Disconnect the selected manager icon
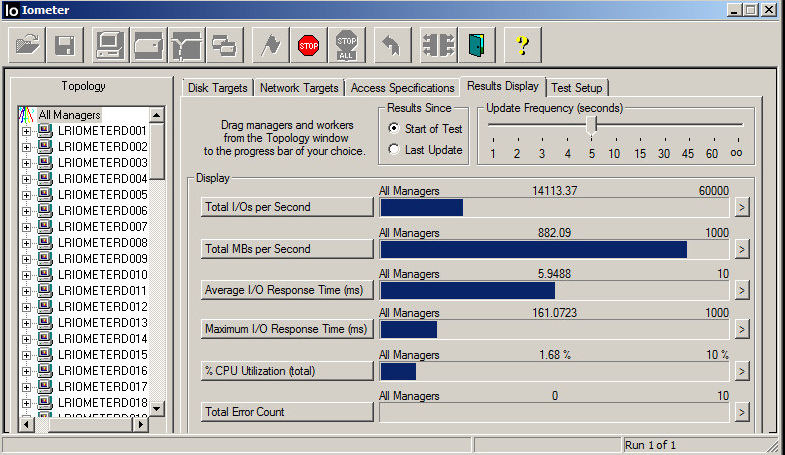The height and width of the screenshot is (455, 785). point(439,45)
